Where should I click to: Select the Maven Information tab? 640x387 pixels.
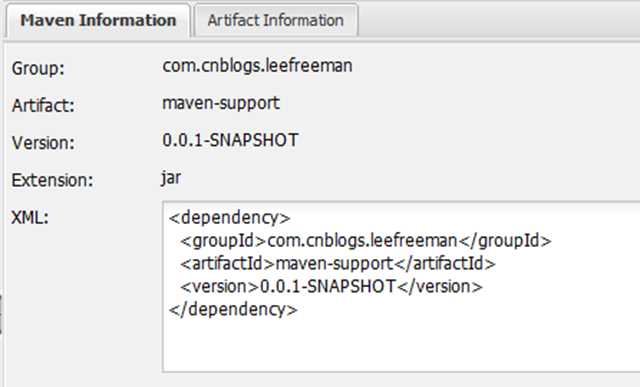click(98, 20)
